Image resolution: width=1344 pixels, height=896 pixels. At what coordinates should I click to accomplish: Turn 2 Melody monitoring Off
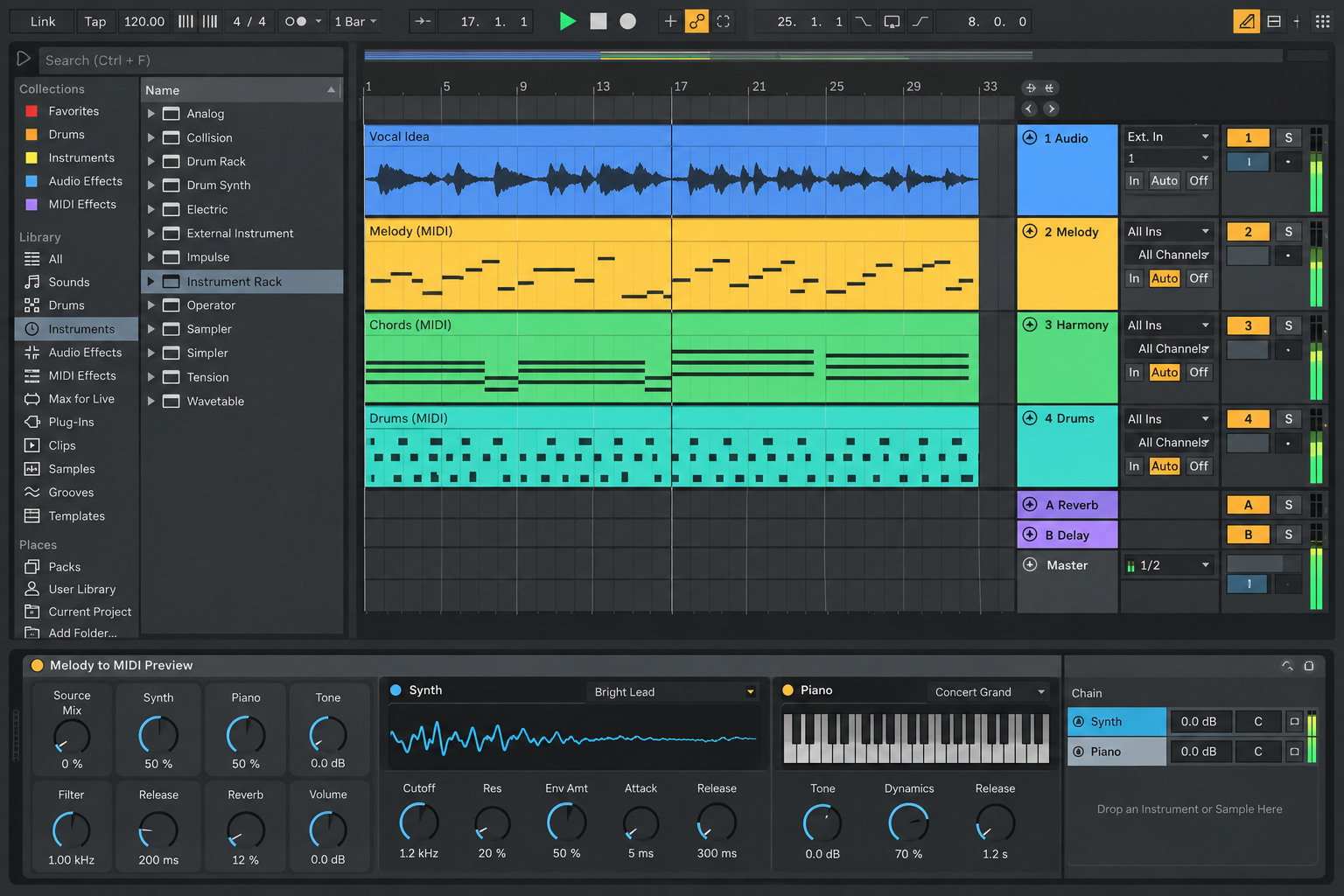1199,278
